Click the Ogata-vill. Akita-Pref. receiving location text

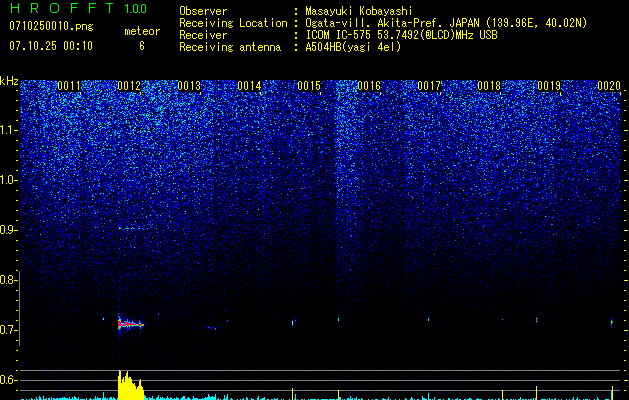click(446, 23)
